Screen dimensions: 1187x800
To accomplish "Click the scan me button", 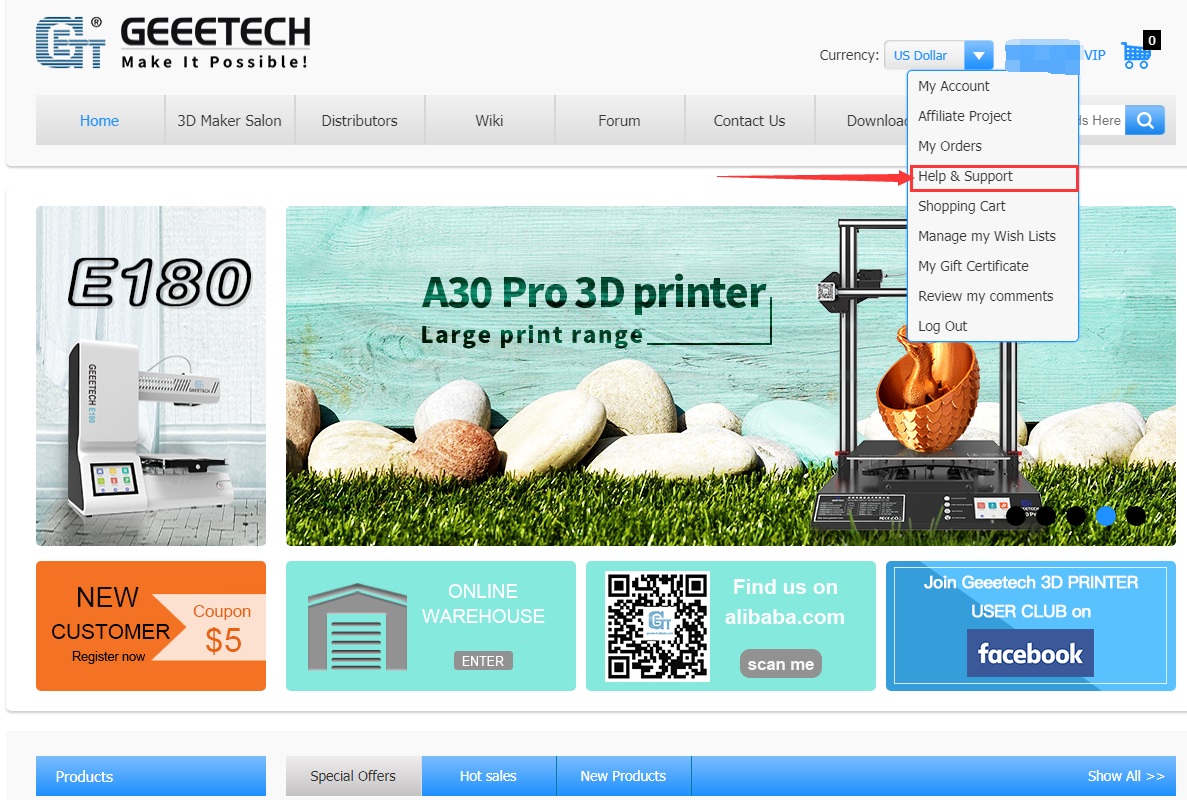I will coord(780,664).
